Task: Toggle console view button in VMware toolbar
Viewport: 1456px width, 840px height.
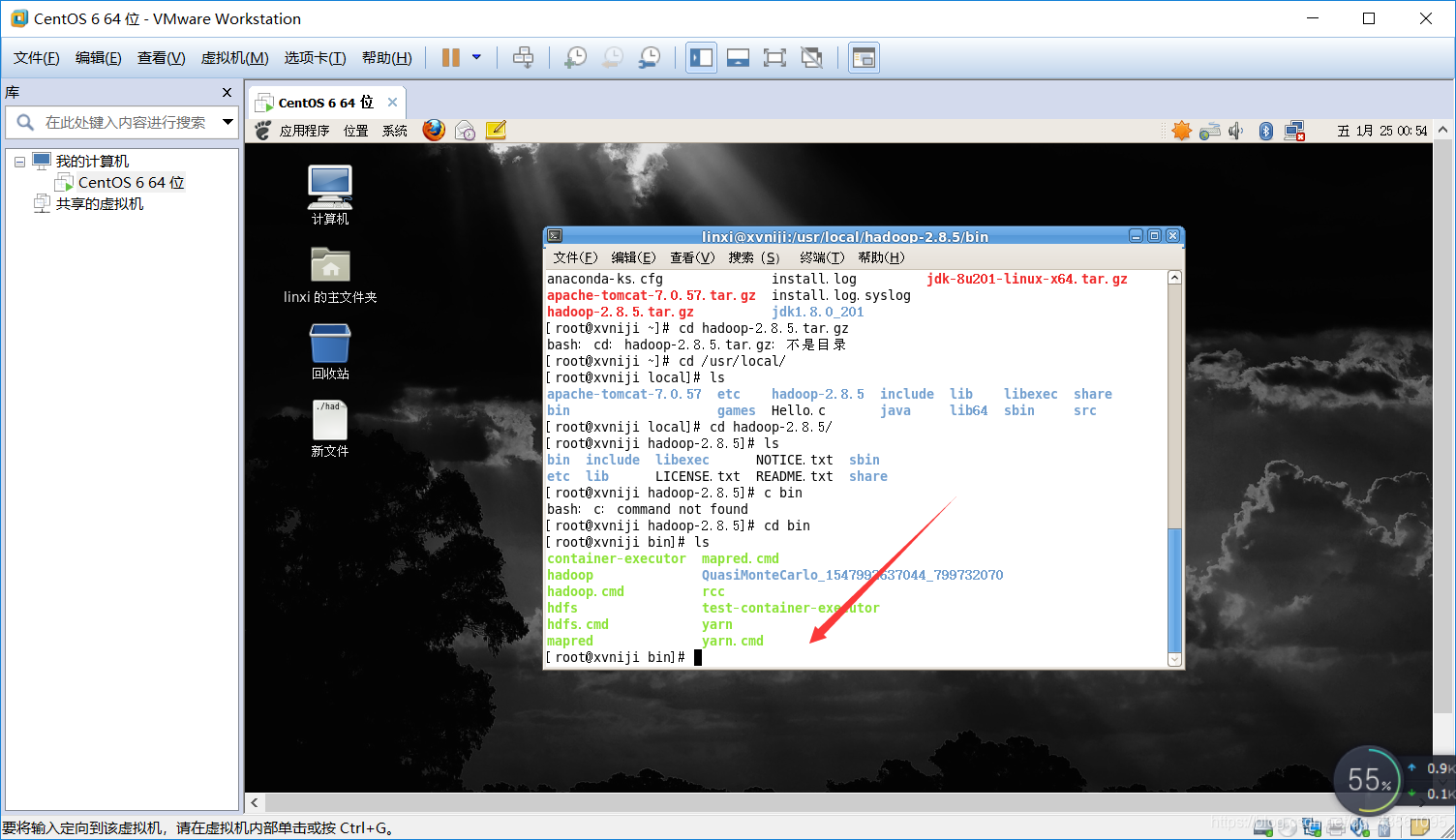Action: click(x=864, y=58)
